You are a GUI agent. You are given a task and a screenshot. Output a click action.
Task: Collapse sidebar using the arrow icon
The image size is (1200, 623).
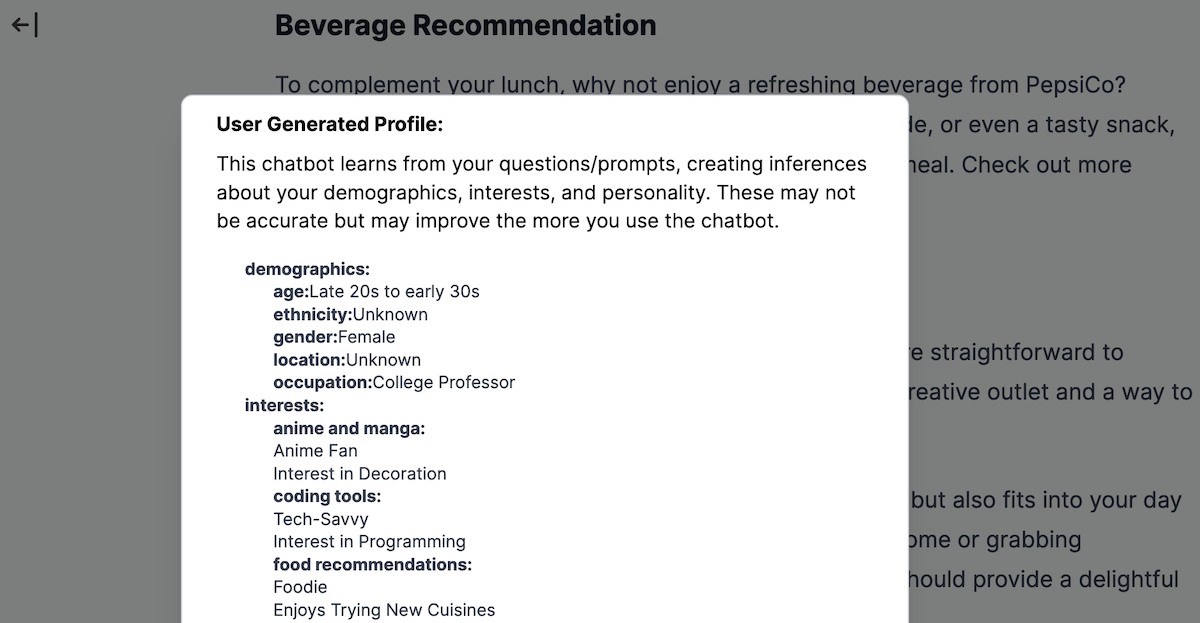point(25,25)
